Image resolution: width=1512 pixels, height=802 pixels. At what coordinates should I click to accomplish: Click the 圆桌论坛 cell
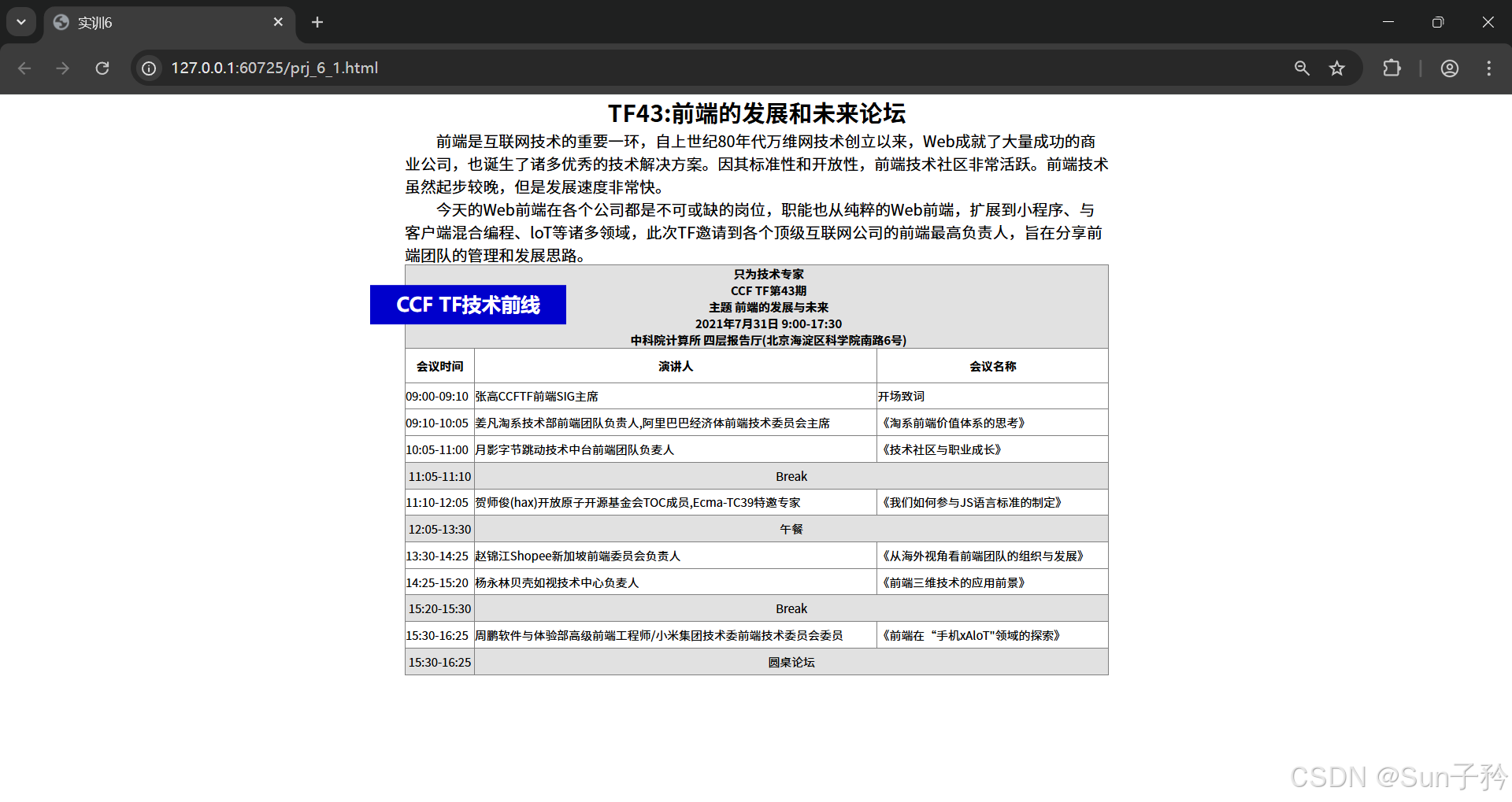tap(791, 663)
